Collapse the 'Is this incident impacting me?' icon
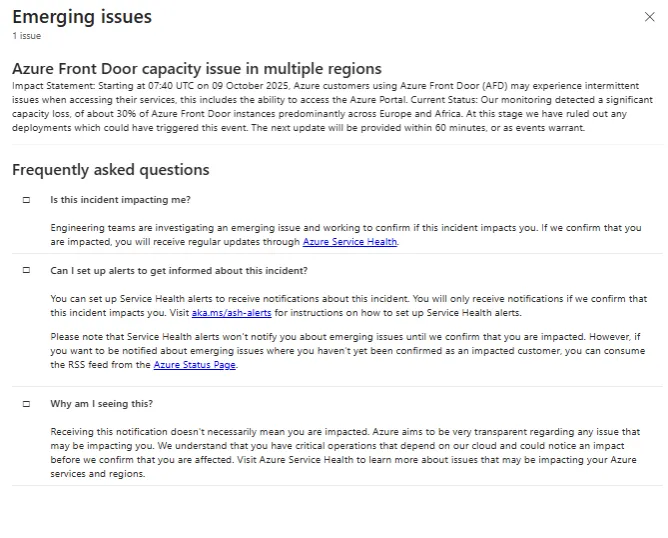Viewport: 668px width, 538px height. (x=26, y=200)
